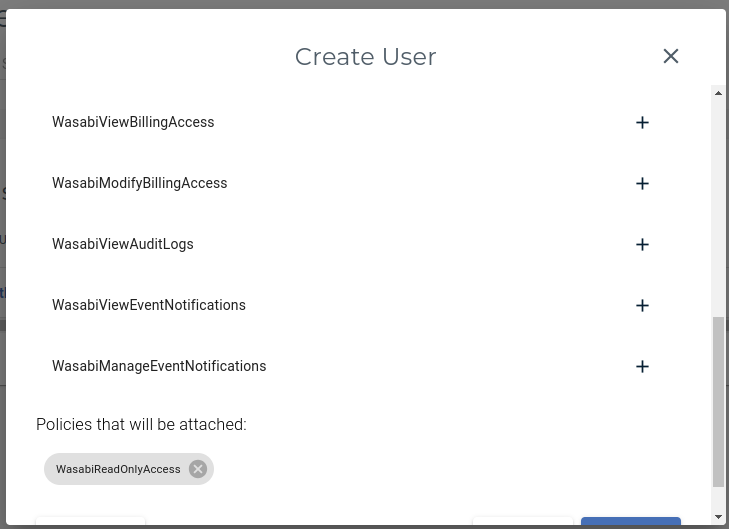The width and height of the screenshot is (729, 529).
Task: Click the 'Policies that will be attached:' label
Action: pyautogui.click(x=141, y=424)
